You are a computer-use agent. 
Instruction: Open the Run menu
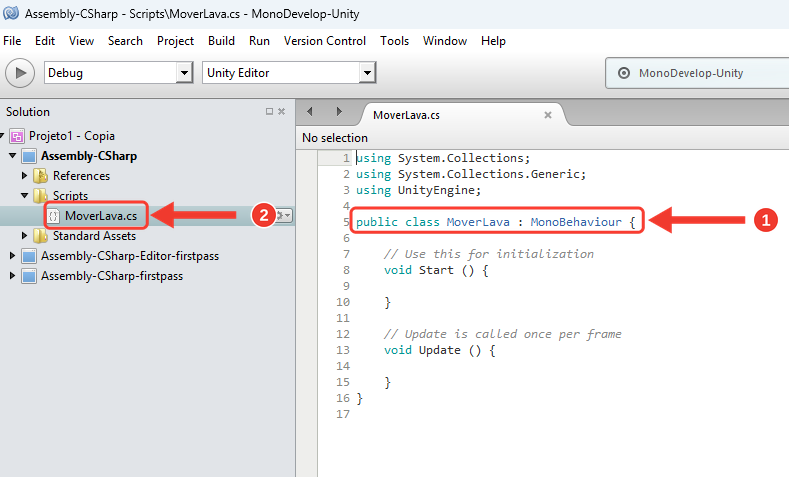259,41
